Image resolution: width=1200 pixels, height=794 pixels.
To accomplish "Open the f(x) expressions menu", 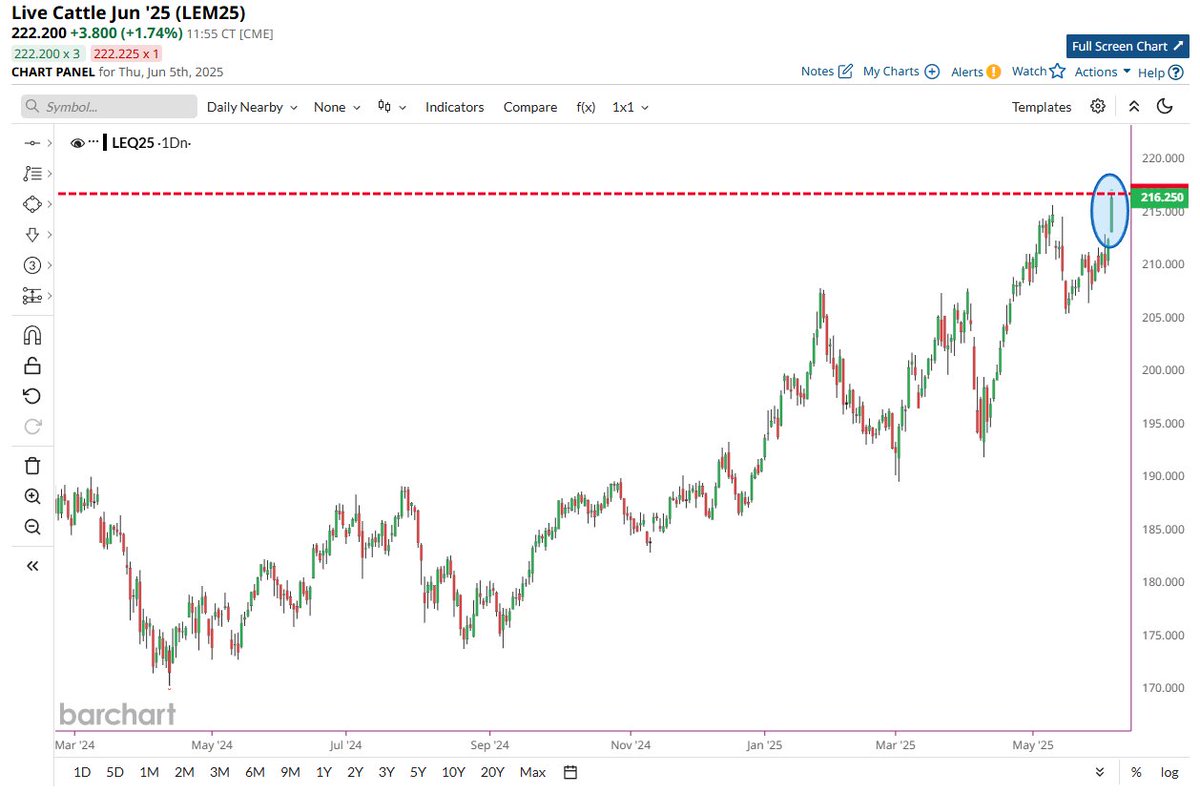I will point(586,107).
